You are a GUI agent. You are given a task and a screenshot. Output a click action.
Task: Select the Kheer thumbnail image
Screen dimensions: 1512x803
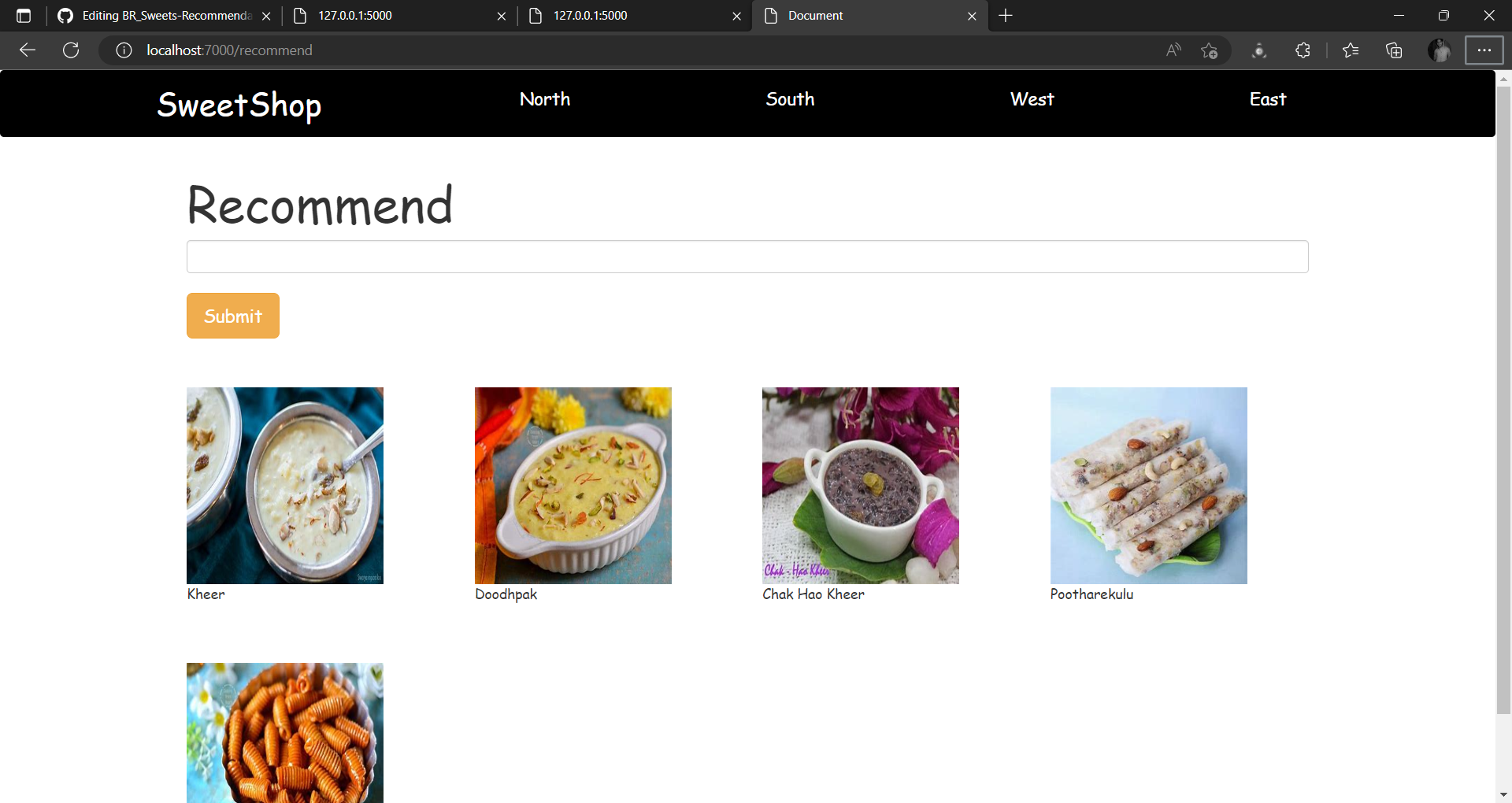pos(284,485)
